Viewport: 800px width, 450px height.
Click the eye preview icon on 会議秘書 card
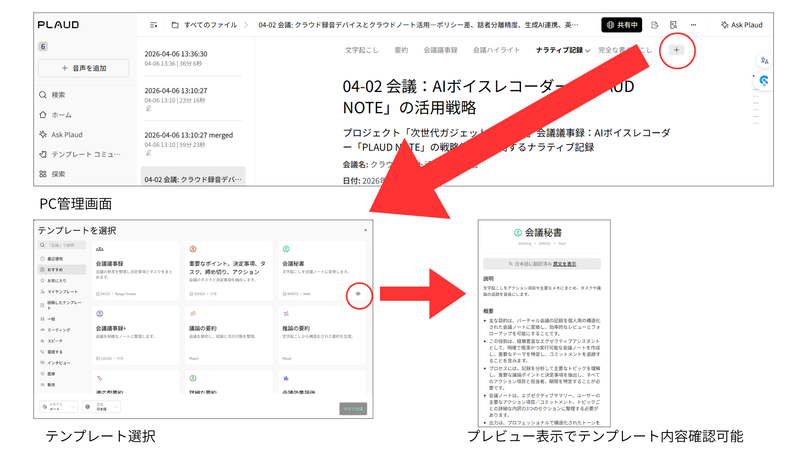click(358, 294)
